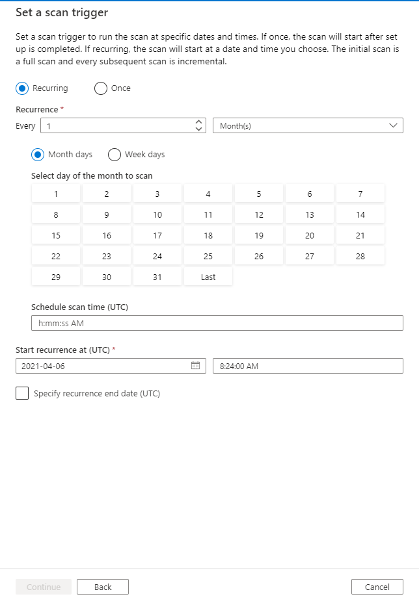Choose the Month days radio option
Image resolution: width=420 pixels, height=604 pixels.
[x=38, y=154]
